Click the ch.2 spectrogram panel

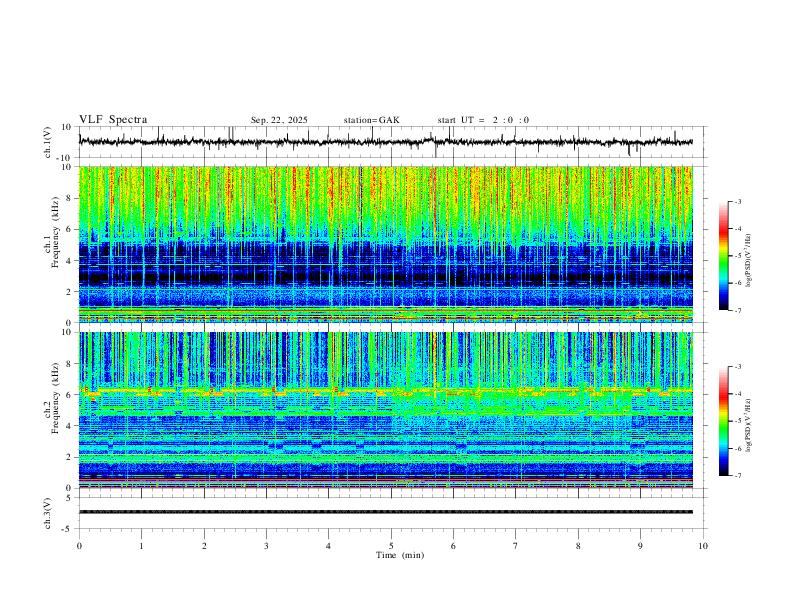[385, 410]
